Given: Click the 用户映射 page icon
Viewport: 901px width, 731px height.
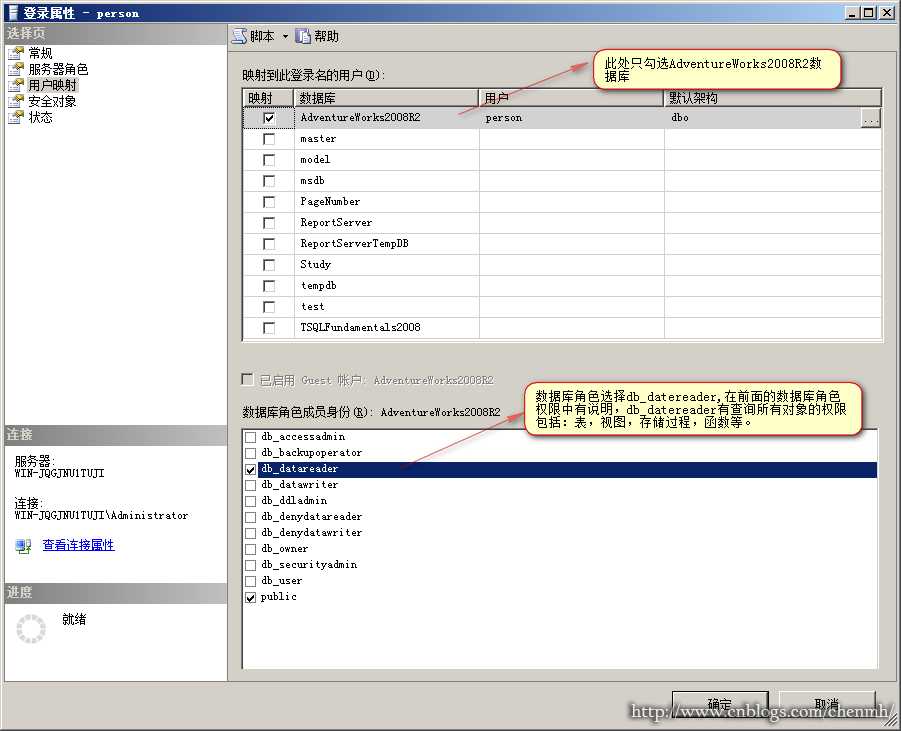Looking at the screenshot, I should pyautogui.click(x=16, y=86).
